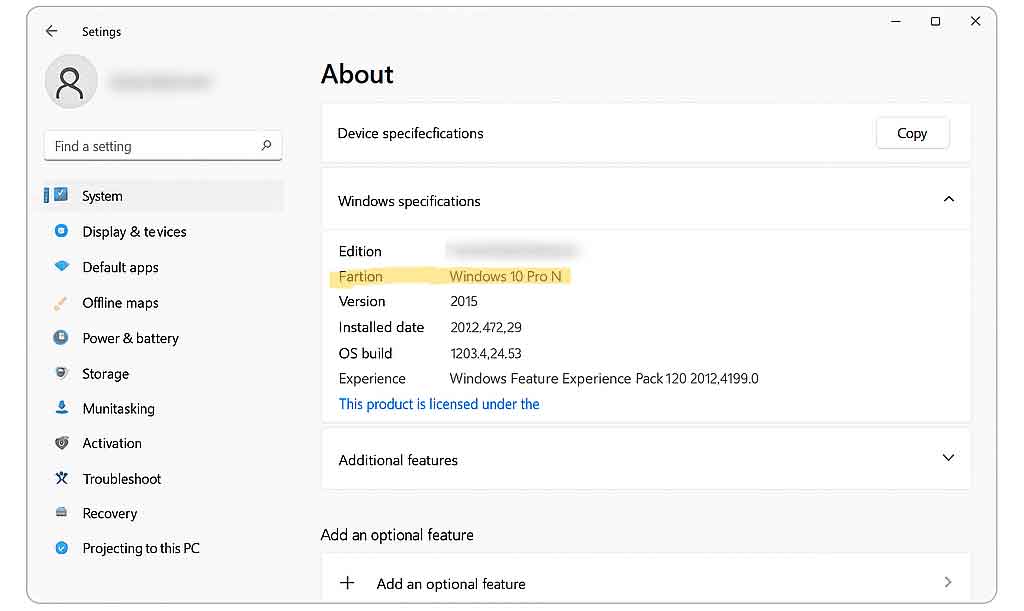The height and width of the screenshot is (611, 1024).
Task: Open 'This product is licensed under the' link
Action: tap(439, 404)
